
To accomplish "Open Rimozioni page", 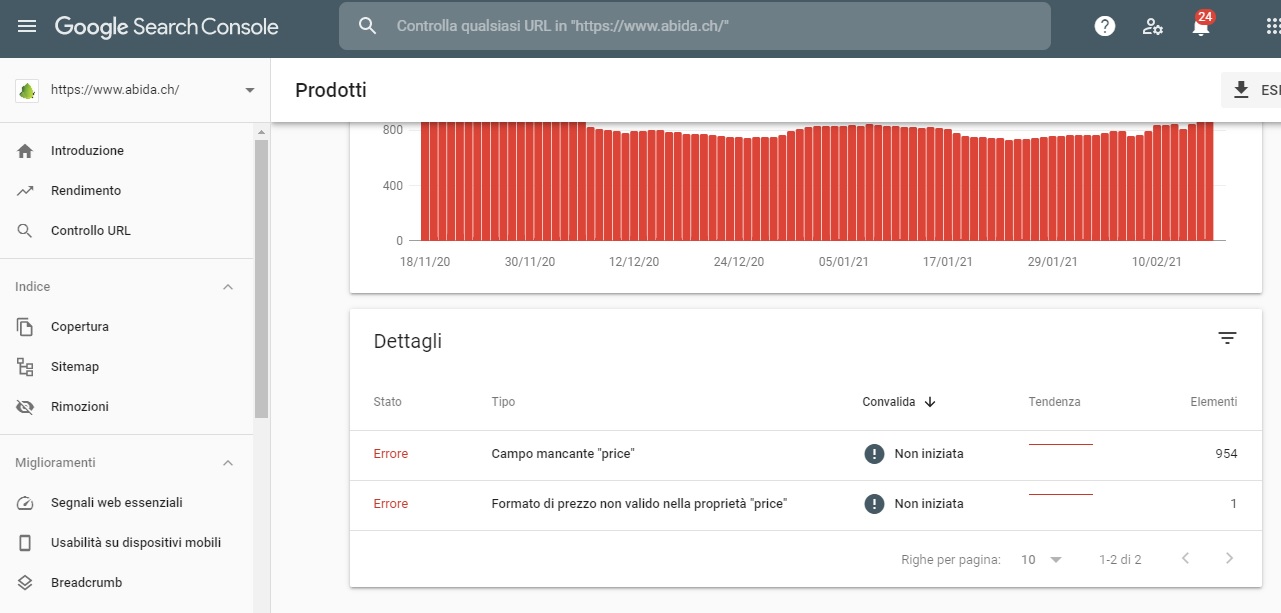I will [80, 407].
